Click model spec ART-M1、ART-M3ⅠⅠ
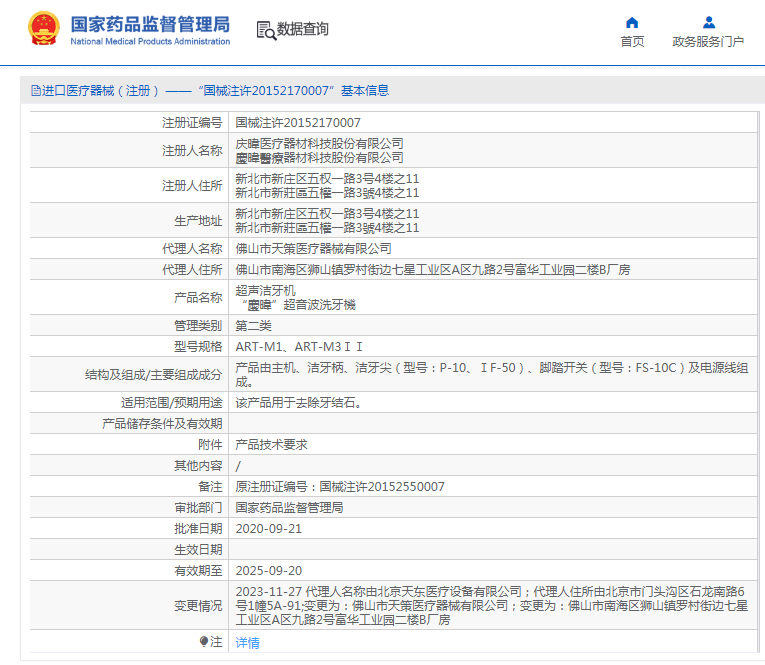The width and height of the screenshot is (765, 665). point(299,347)
